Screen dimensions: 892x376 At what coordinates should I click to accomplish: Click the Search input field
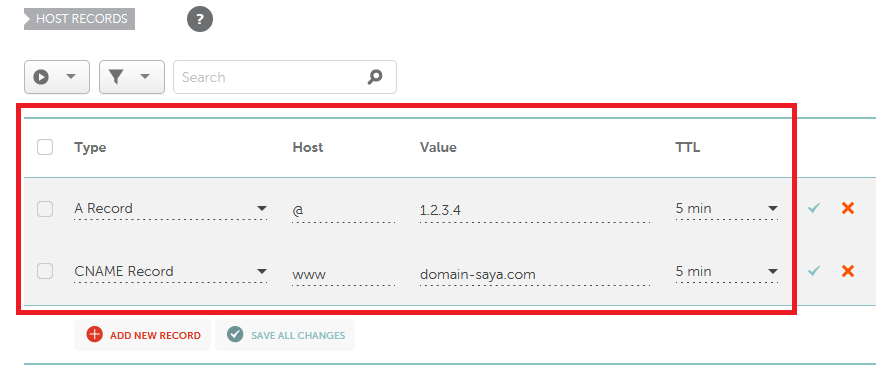[x=284, y=77]
